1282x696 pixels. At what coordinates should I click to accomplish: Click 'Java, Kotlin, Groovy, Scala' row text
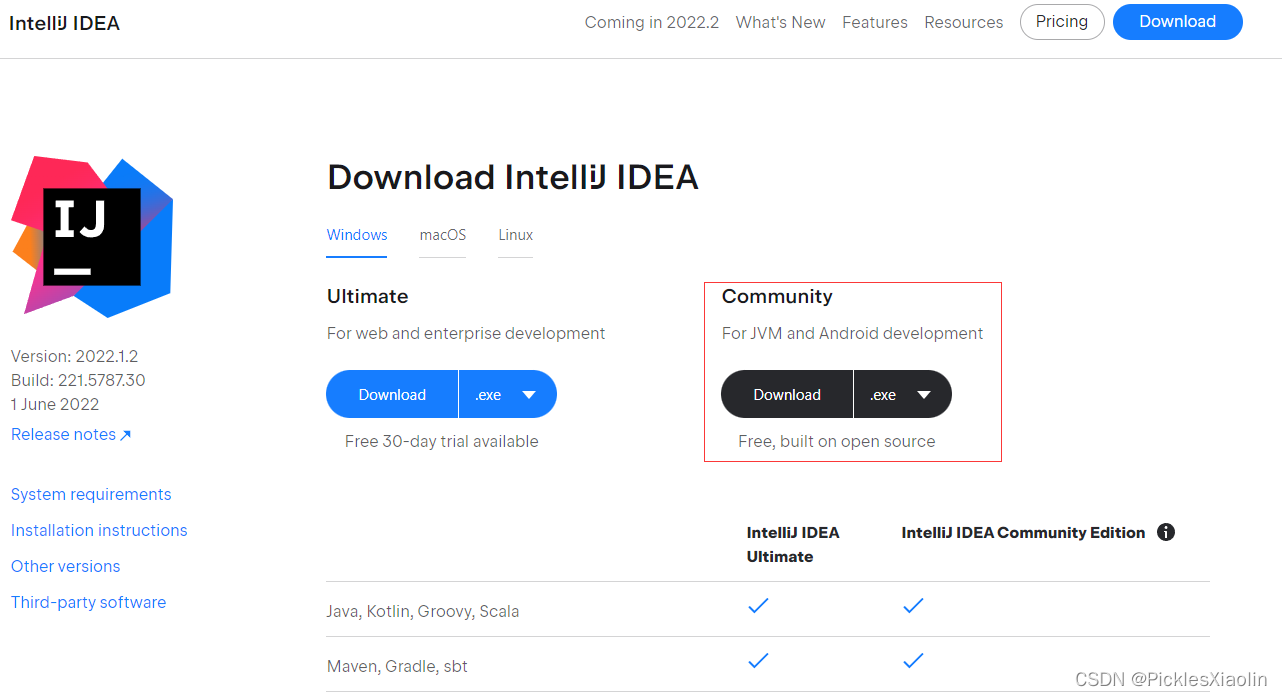(423, 611)
